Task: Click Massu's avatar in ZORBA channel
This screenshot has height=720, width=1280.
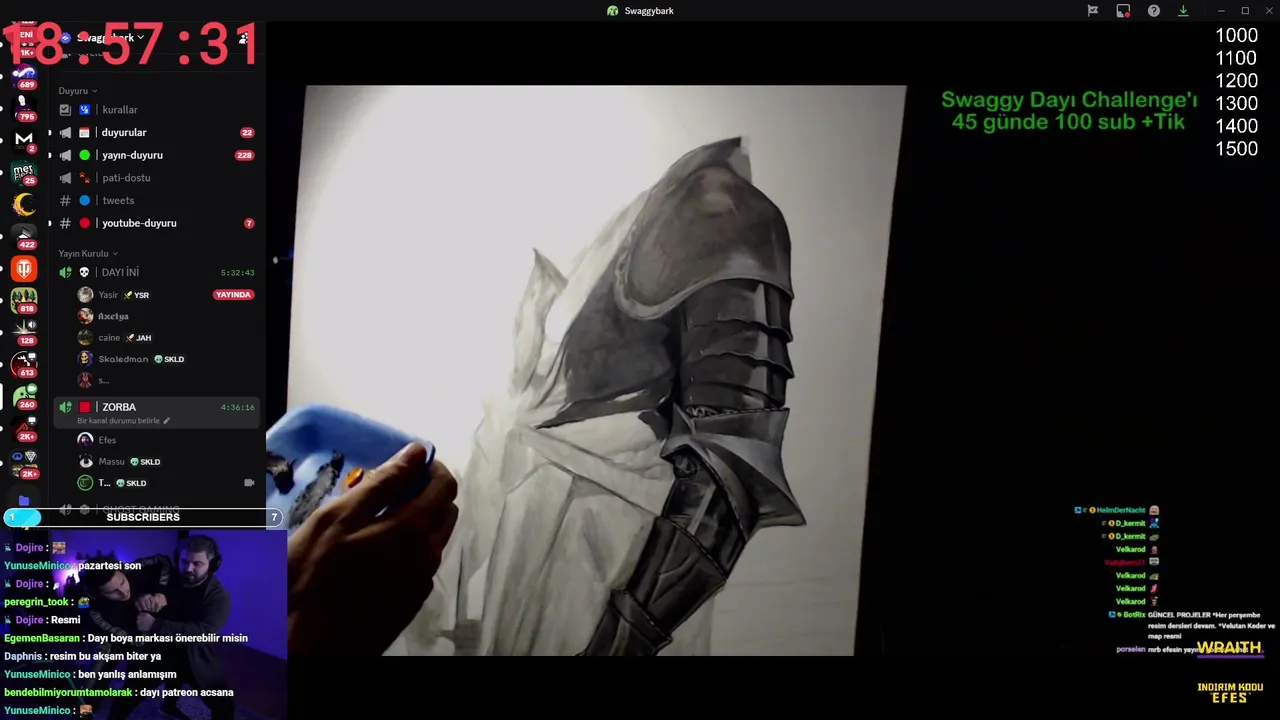Action: [x=85, y=462]
